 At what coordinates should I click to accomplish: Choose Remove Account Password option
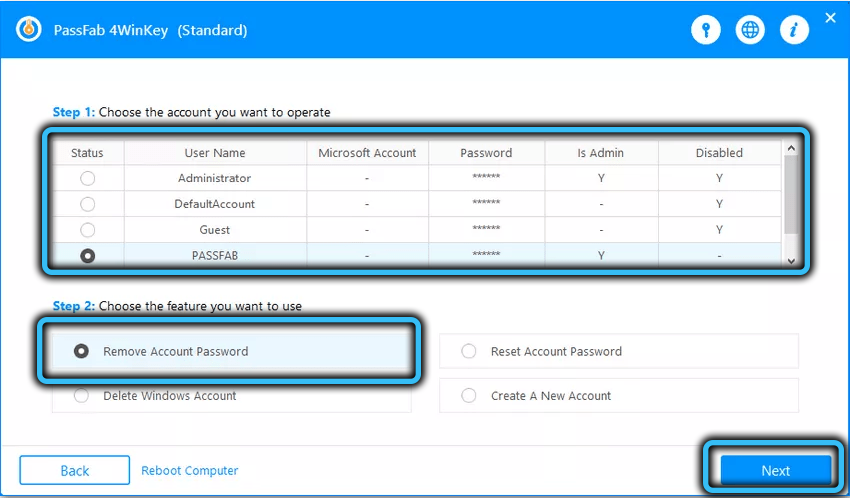coord(231,351)
